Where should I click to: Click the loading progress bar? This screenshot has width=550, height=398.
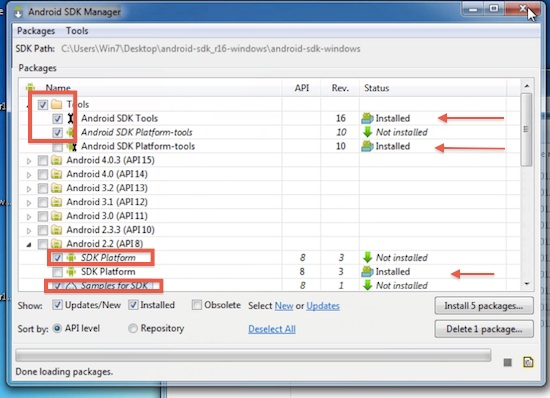coord(253,355)
